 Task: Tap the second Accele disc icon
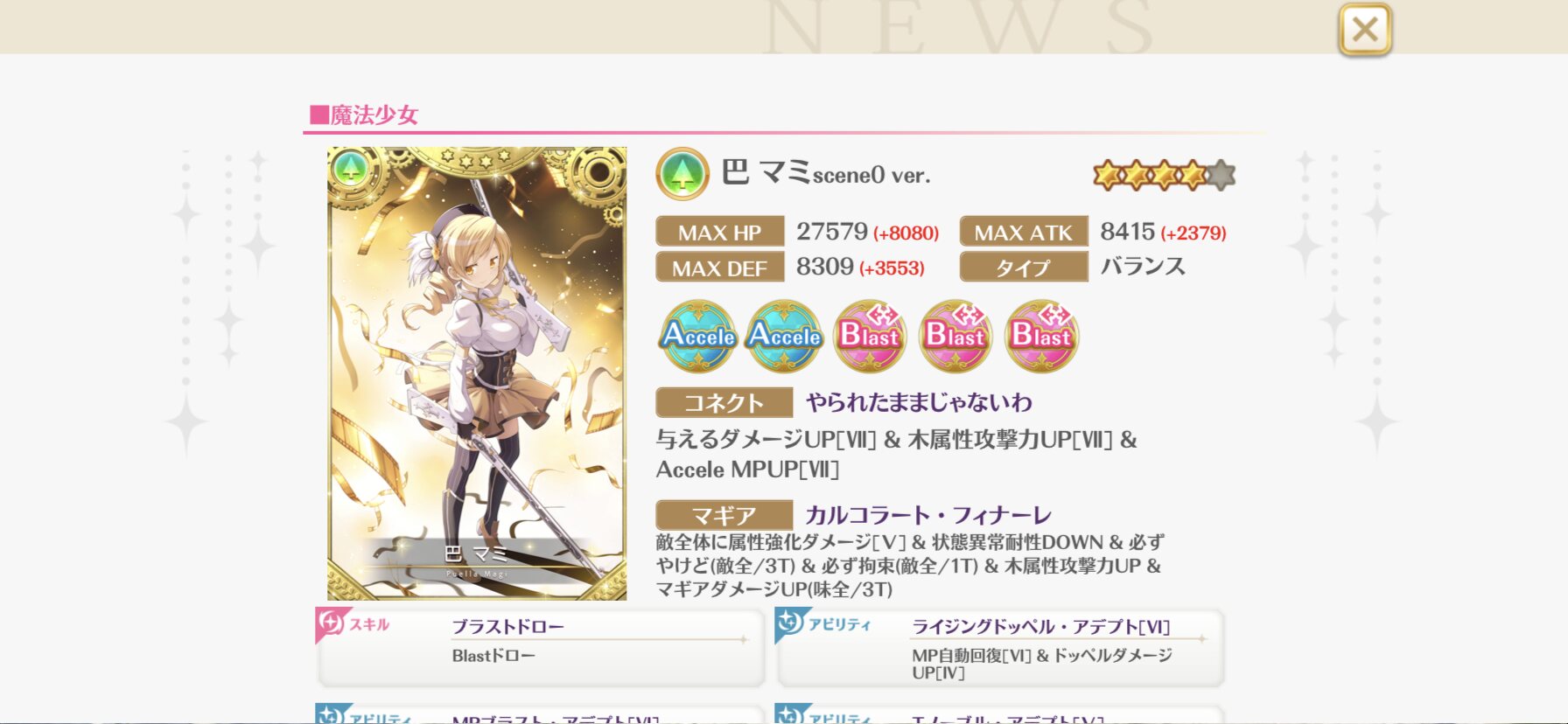pos(784,336)
